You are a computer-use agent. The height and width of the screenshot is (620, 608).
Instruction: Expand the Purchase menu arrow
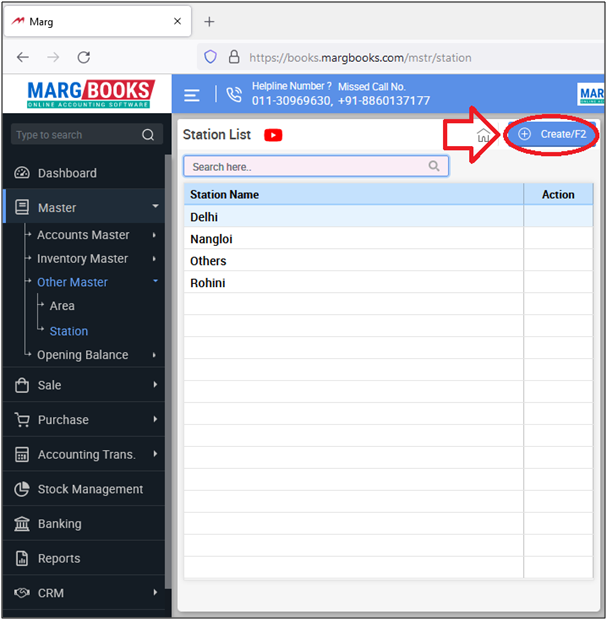(155, 419)
